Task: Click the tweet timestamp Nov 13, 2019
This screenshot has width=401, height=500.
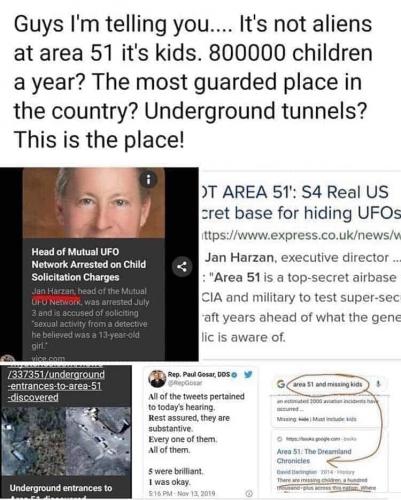Action: point(182,493)
